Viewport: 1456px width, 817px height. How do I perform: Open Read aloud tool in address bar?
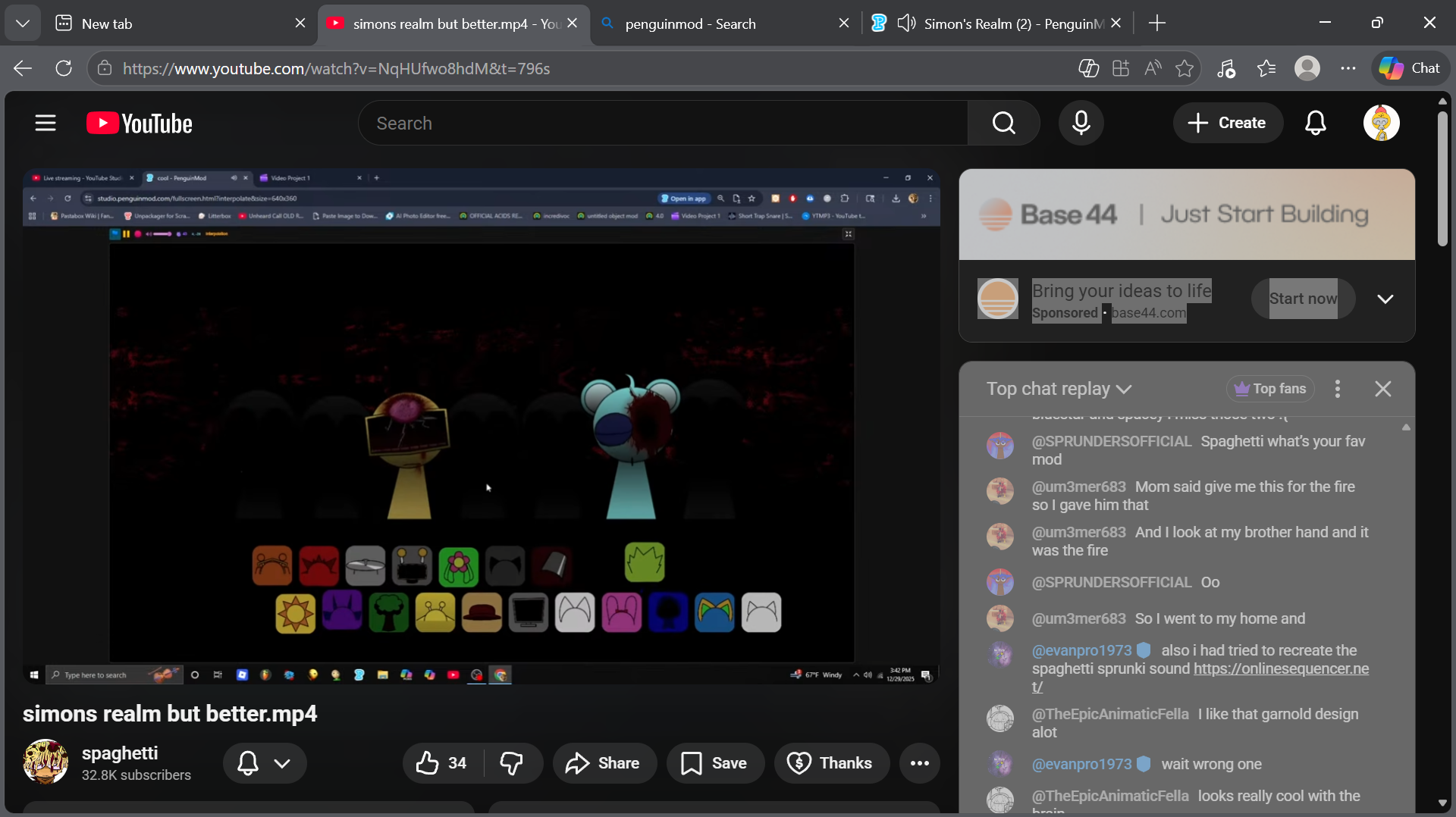[x=1153, y=68]
